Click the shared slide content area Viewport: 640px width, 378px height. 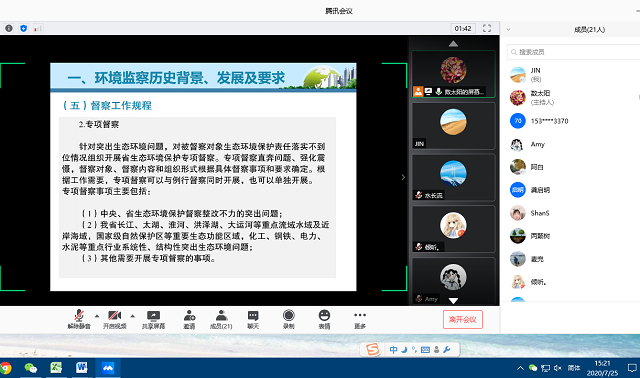coord(203,177)
